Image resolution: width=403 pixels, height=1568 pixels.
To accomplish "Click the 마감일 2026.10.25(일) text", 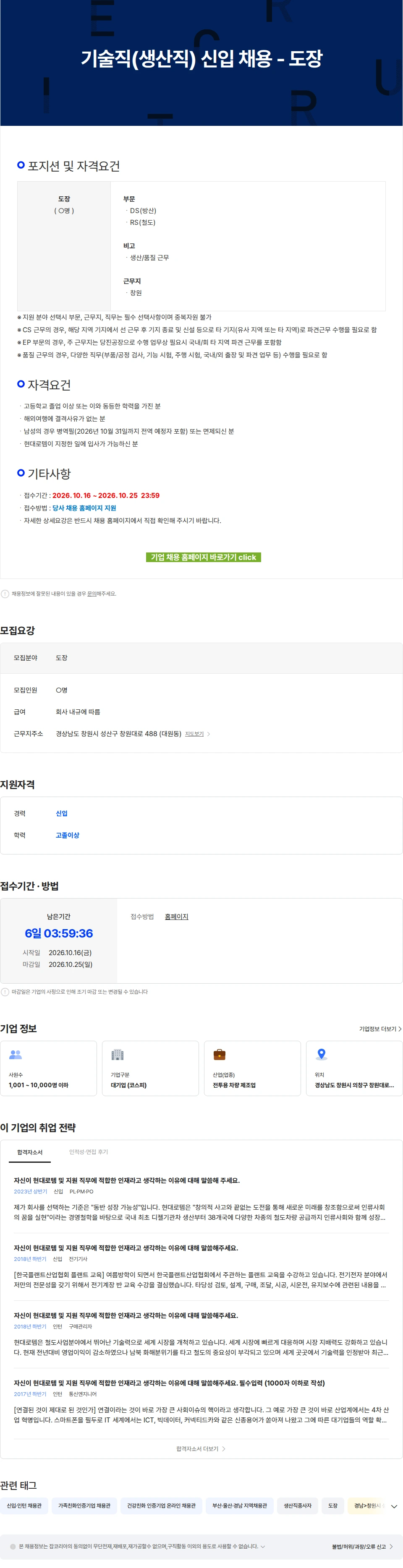I will click(58, 964).
